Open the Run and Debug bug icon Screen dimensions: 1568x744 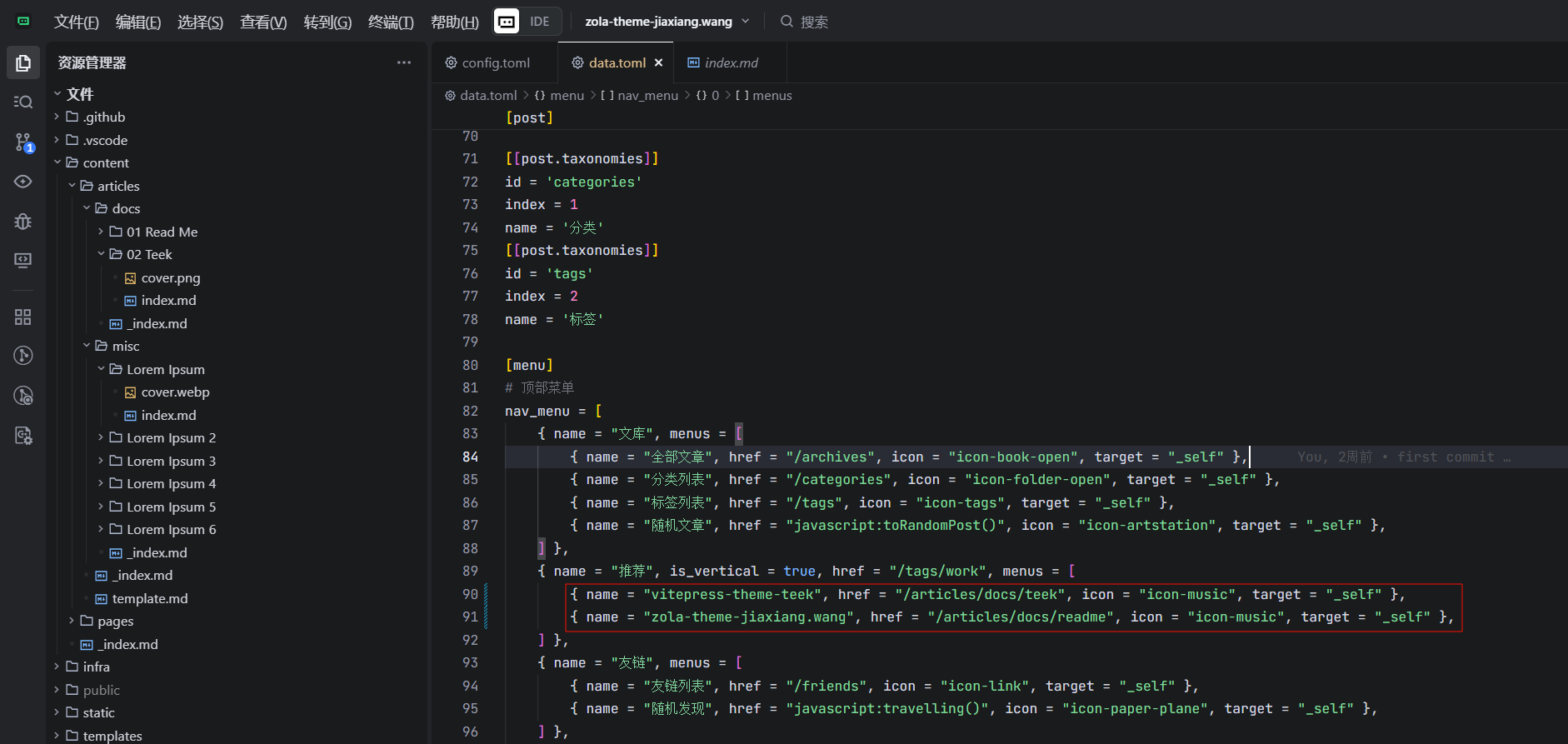coord(23,221)
